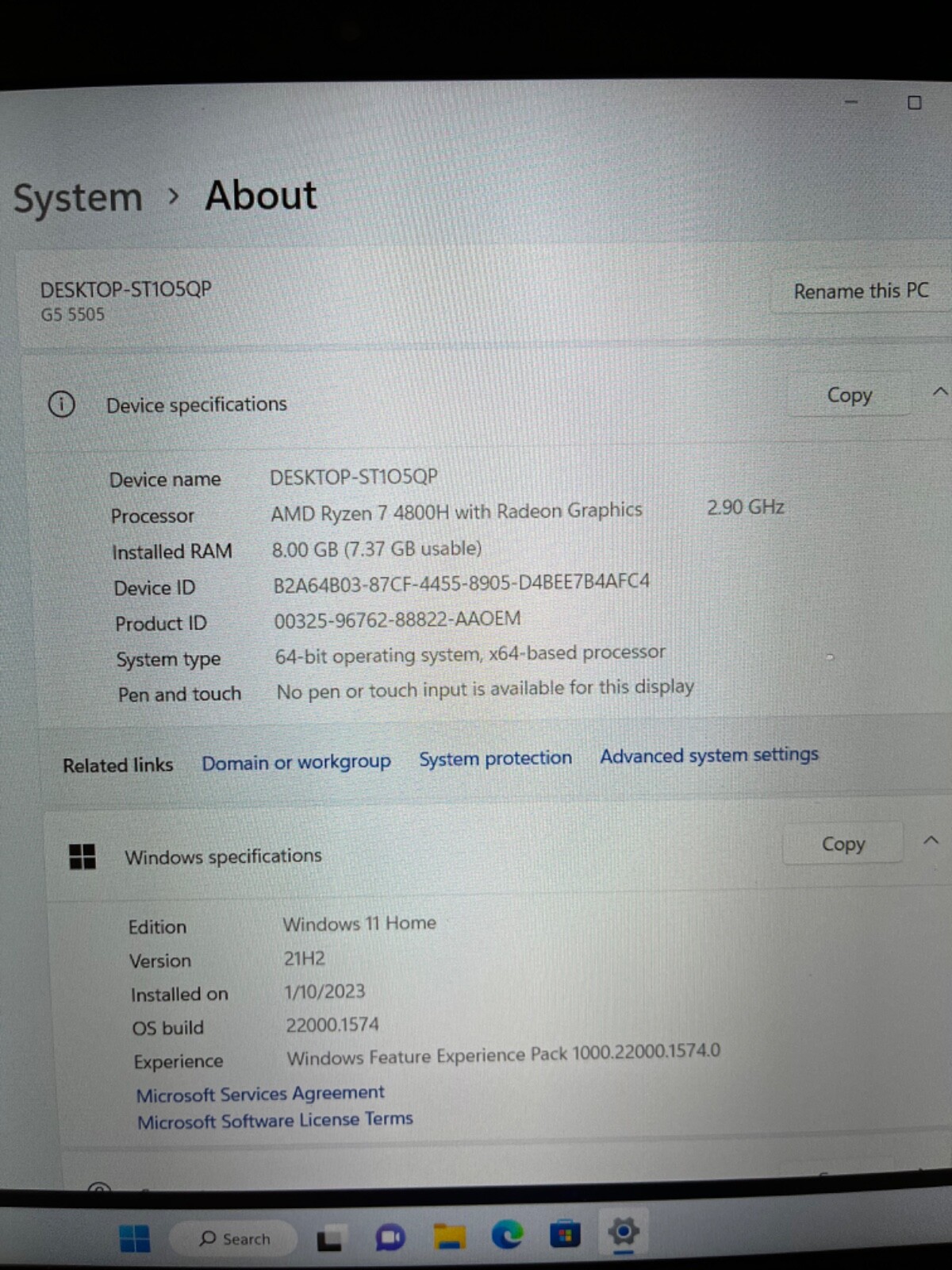952x1270 pixels.
Task: Copy the device specifications
Action: coord(849,394)
